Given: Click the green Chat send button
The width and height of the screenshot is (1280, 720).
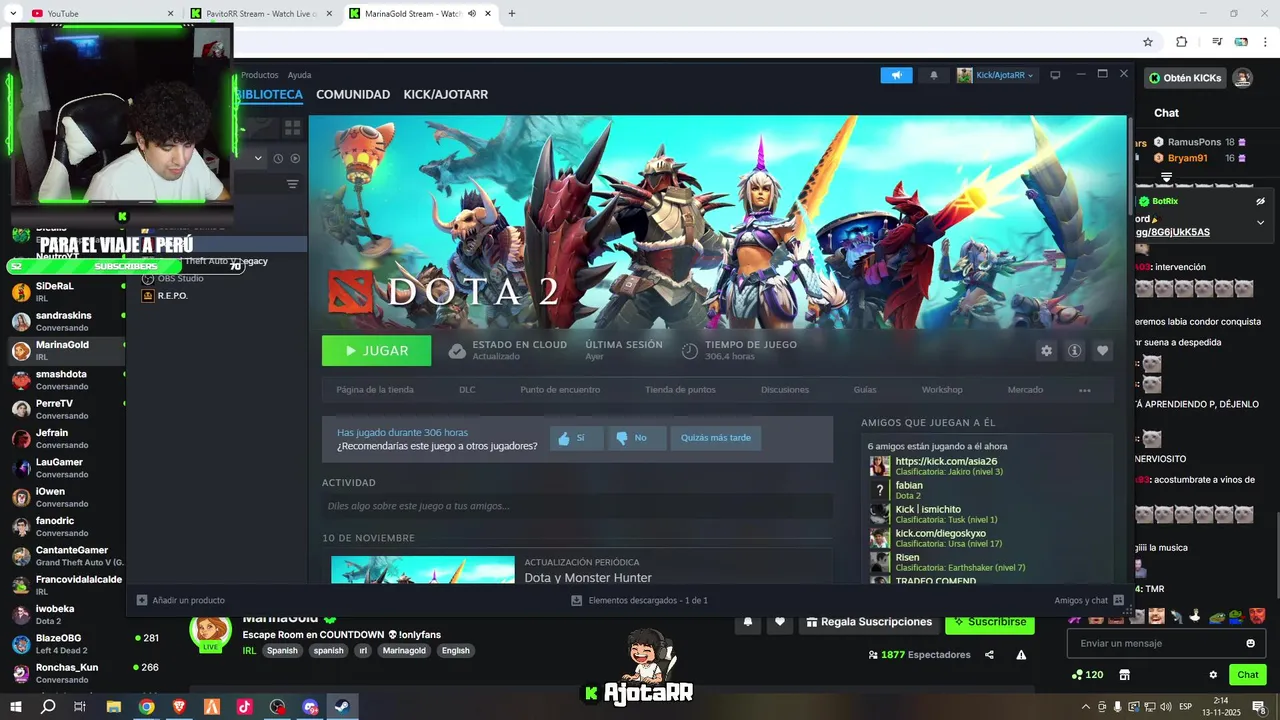Looking at the screenshot, I should [1248, 675].
